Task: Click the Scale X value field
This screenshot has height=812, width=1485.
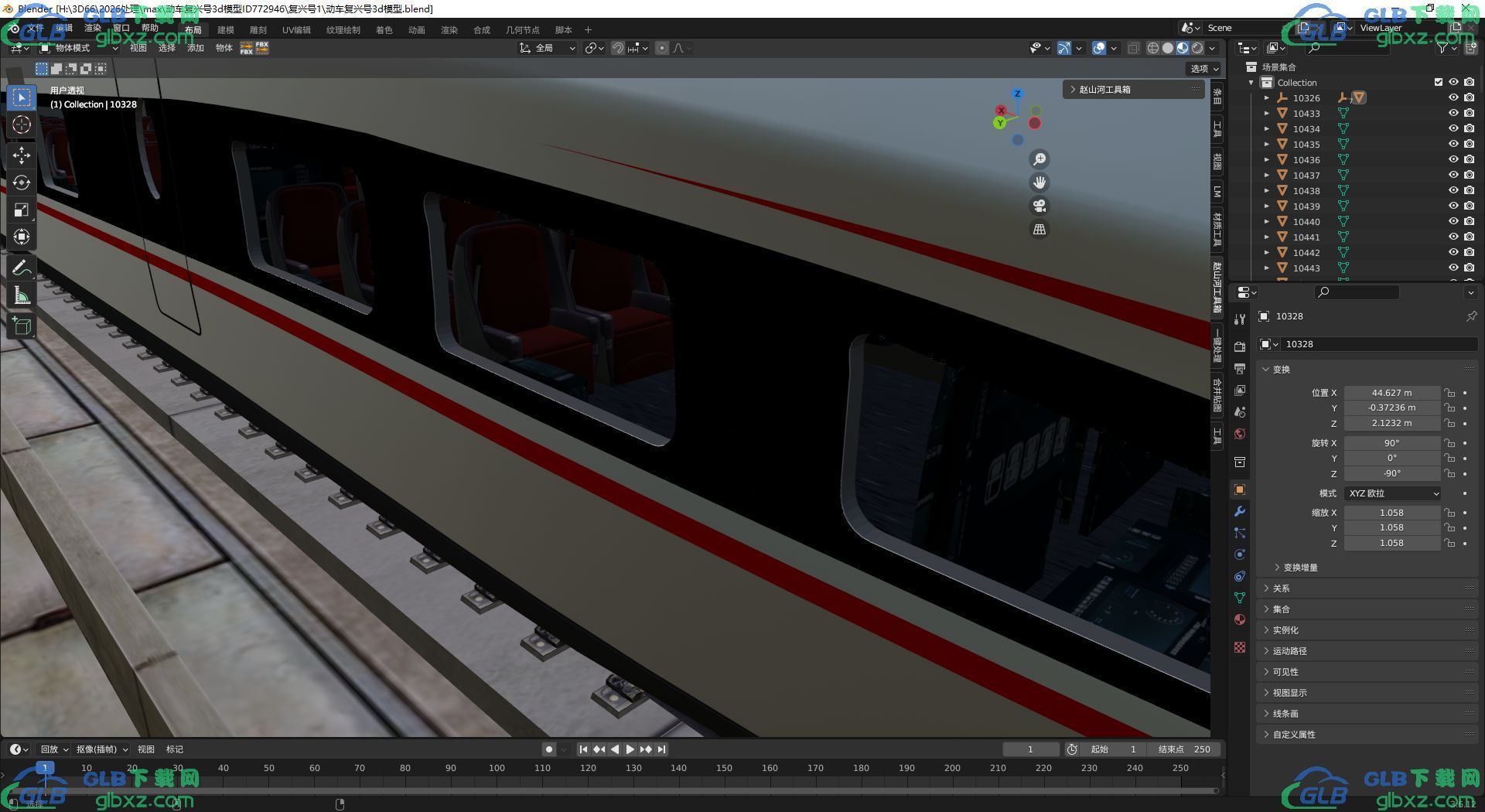Action: click(1391, 513)
